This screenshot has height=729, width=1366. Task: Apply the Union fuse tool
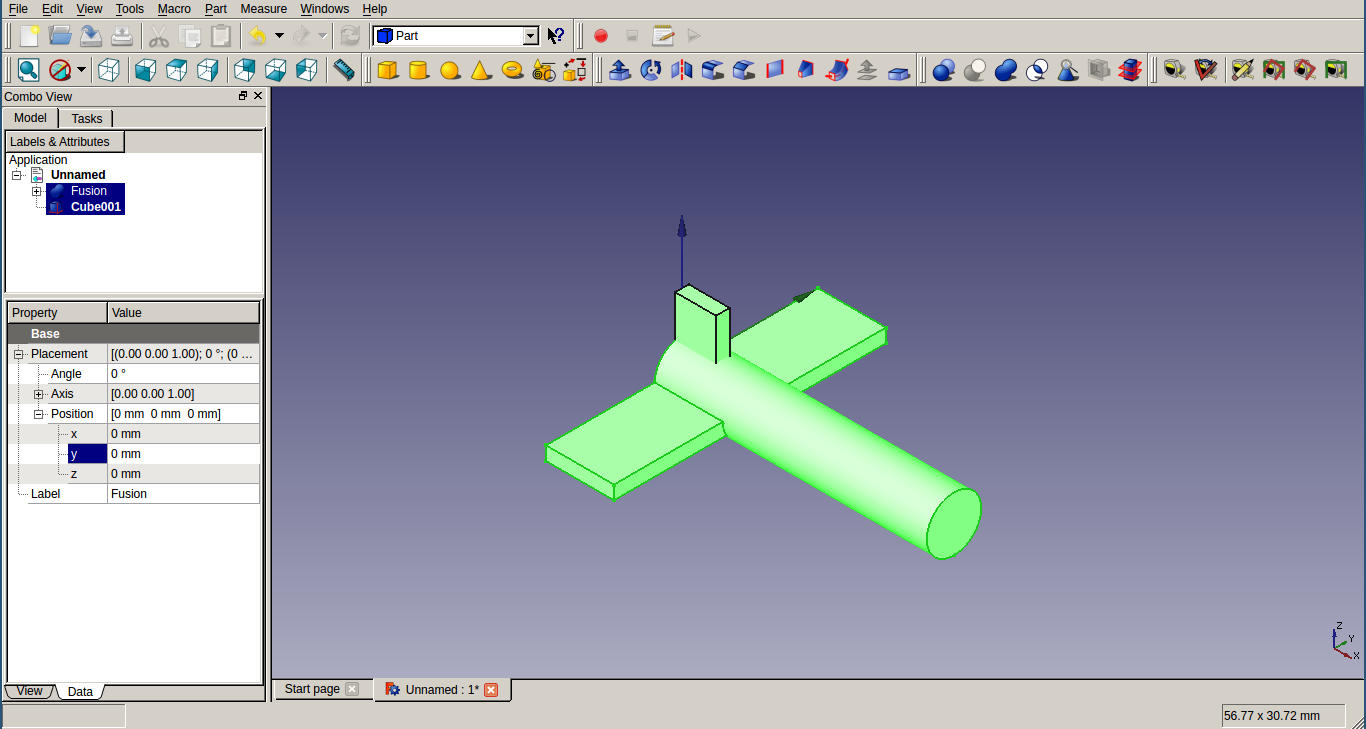coord(1005,70)
